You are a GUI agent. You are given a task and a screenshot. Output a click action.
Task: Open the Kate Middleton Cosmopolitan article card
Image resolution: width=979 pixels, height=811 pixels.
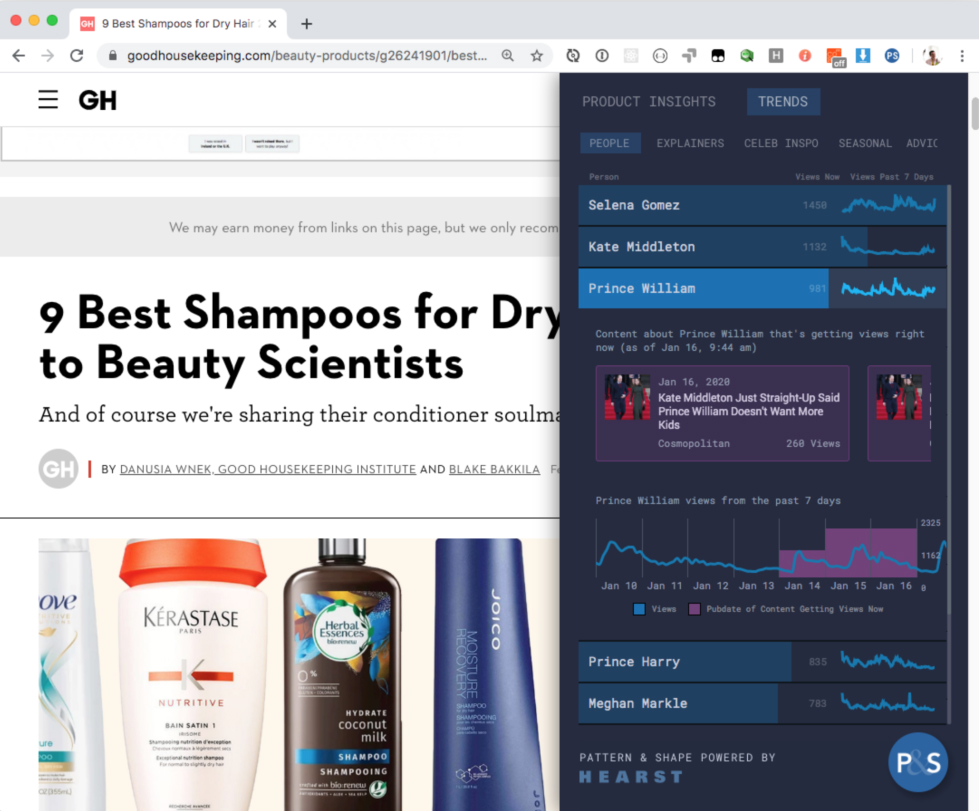click(x=722, y=413)
